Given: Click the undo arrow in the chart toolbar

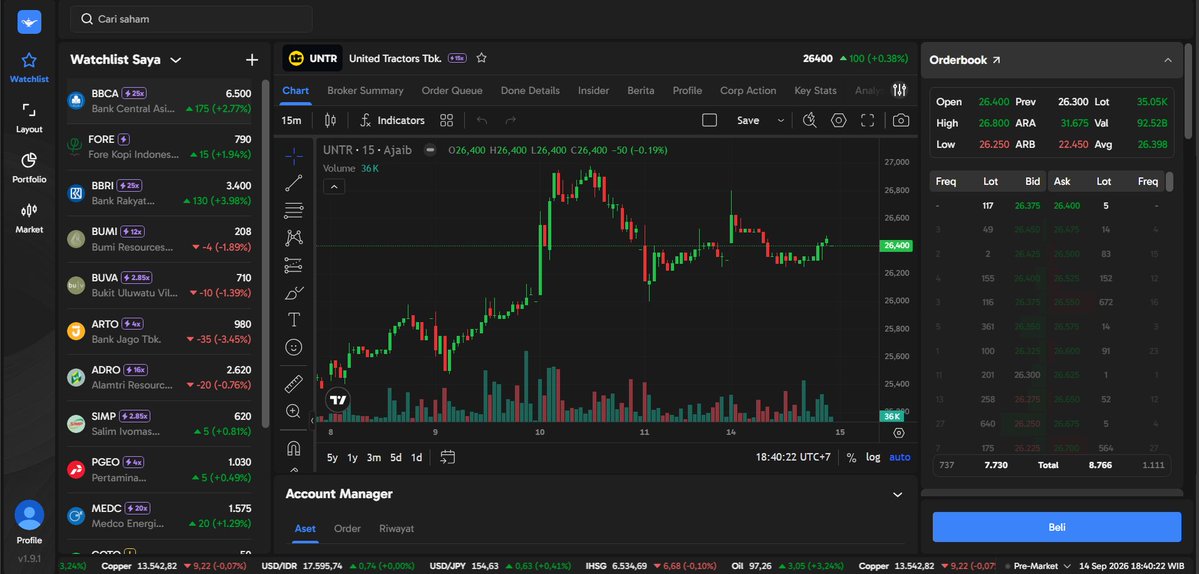Looking at the screenshot, I should click(x=482, y=120).
